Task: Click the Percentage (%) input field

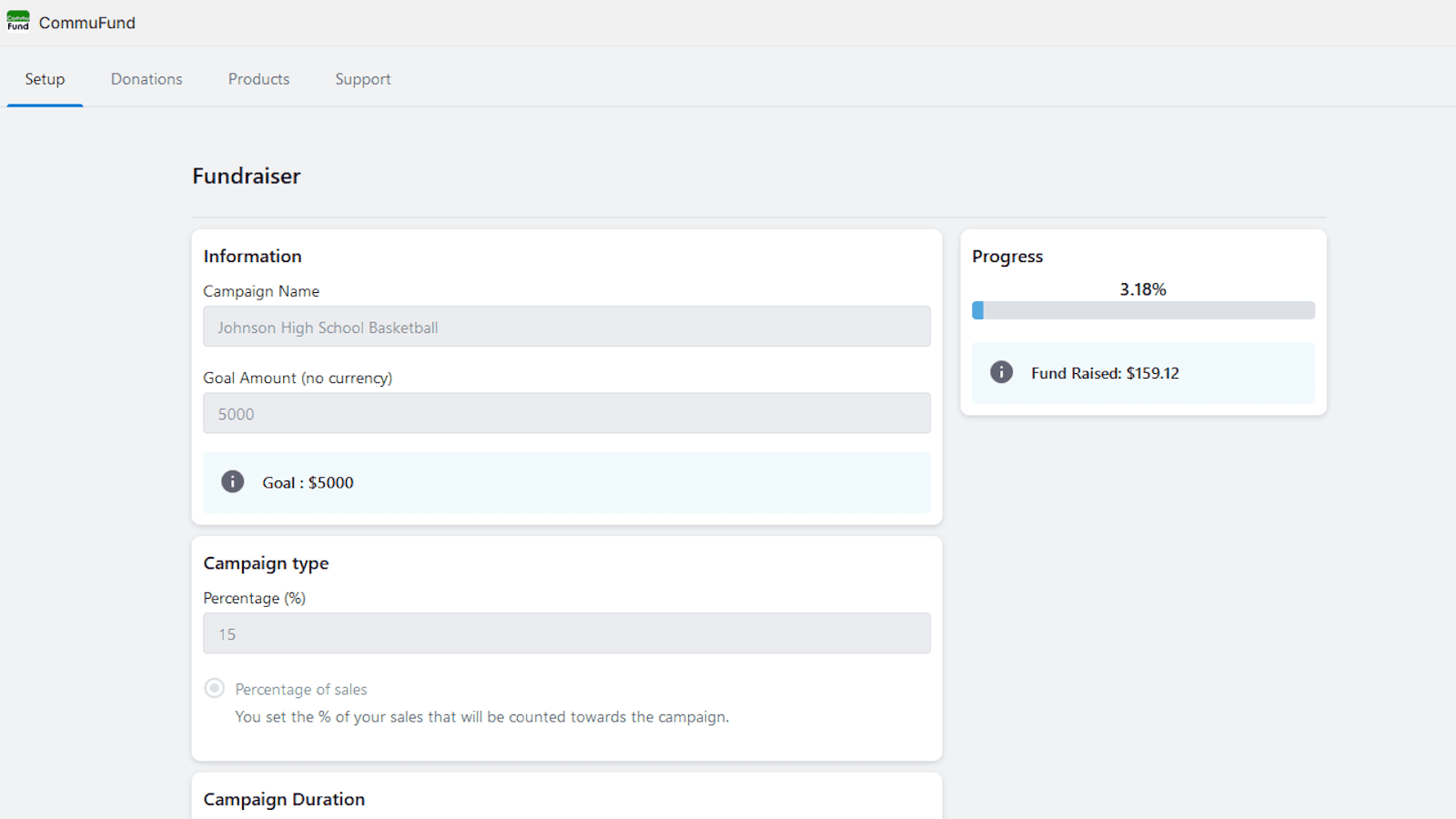Action: 566,633
